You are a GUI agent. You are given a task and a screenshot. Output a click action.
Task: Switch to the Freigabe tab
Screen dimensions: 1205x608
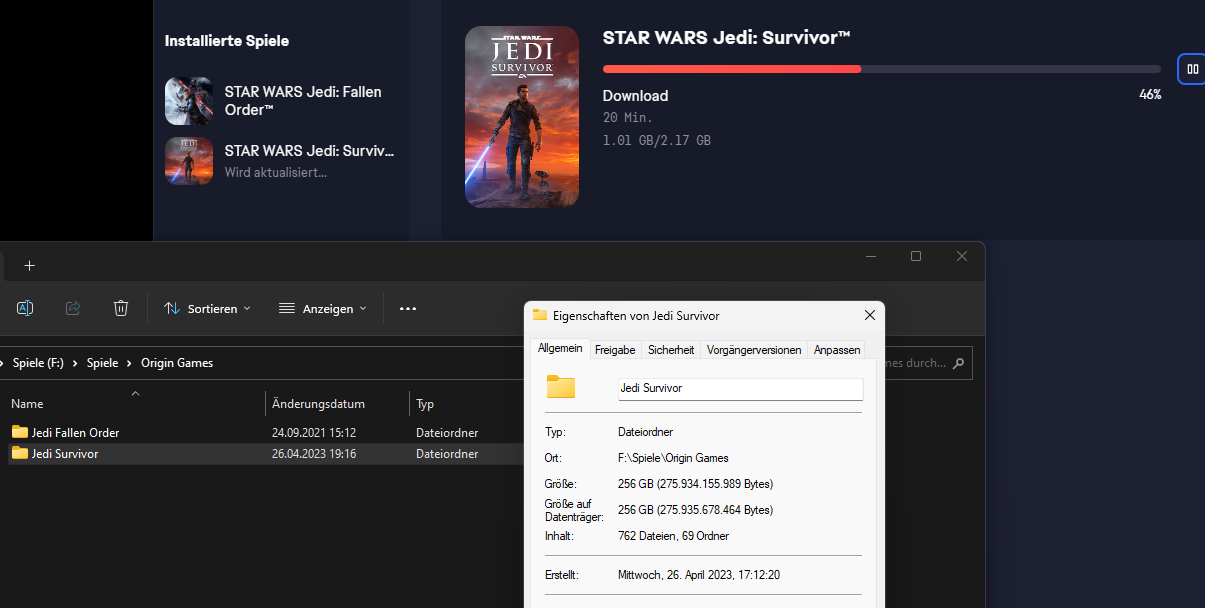[615, 350]
